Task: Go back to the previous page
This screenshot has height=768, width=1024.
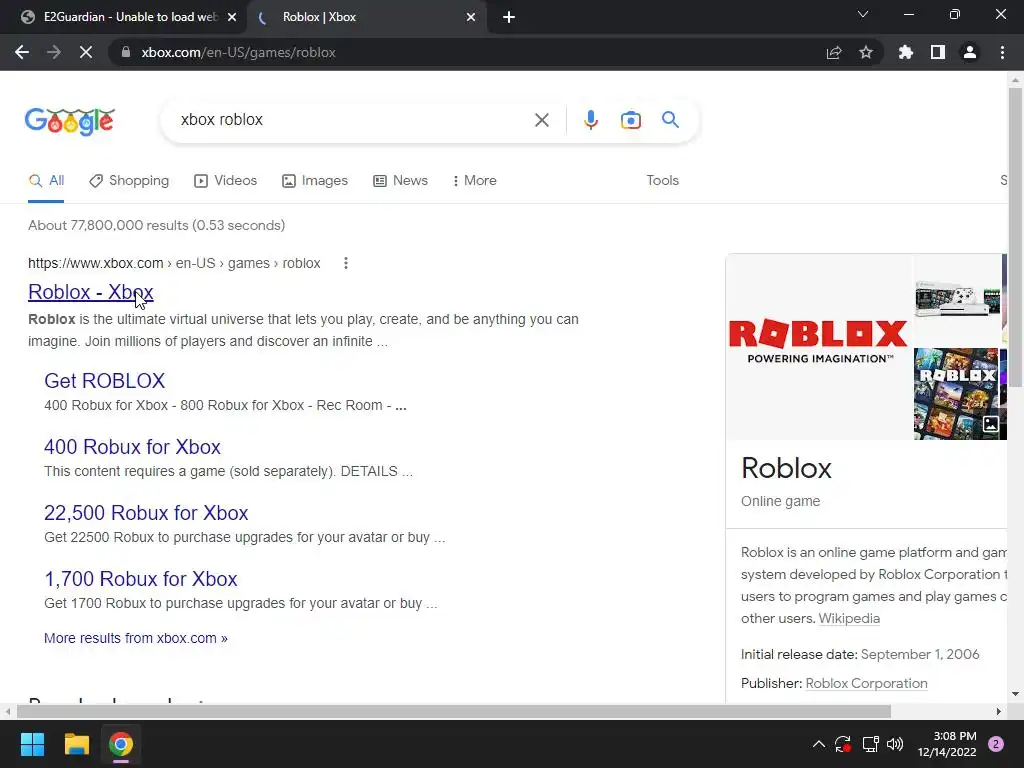Action: [x=22, y=52]
